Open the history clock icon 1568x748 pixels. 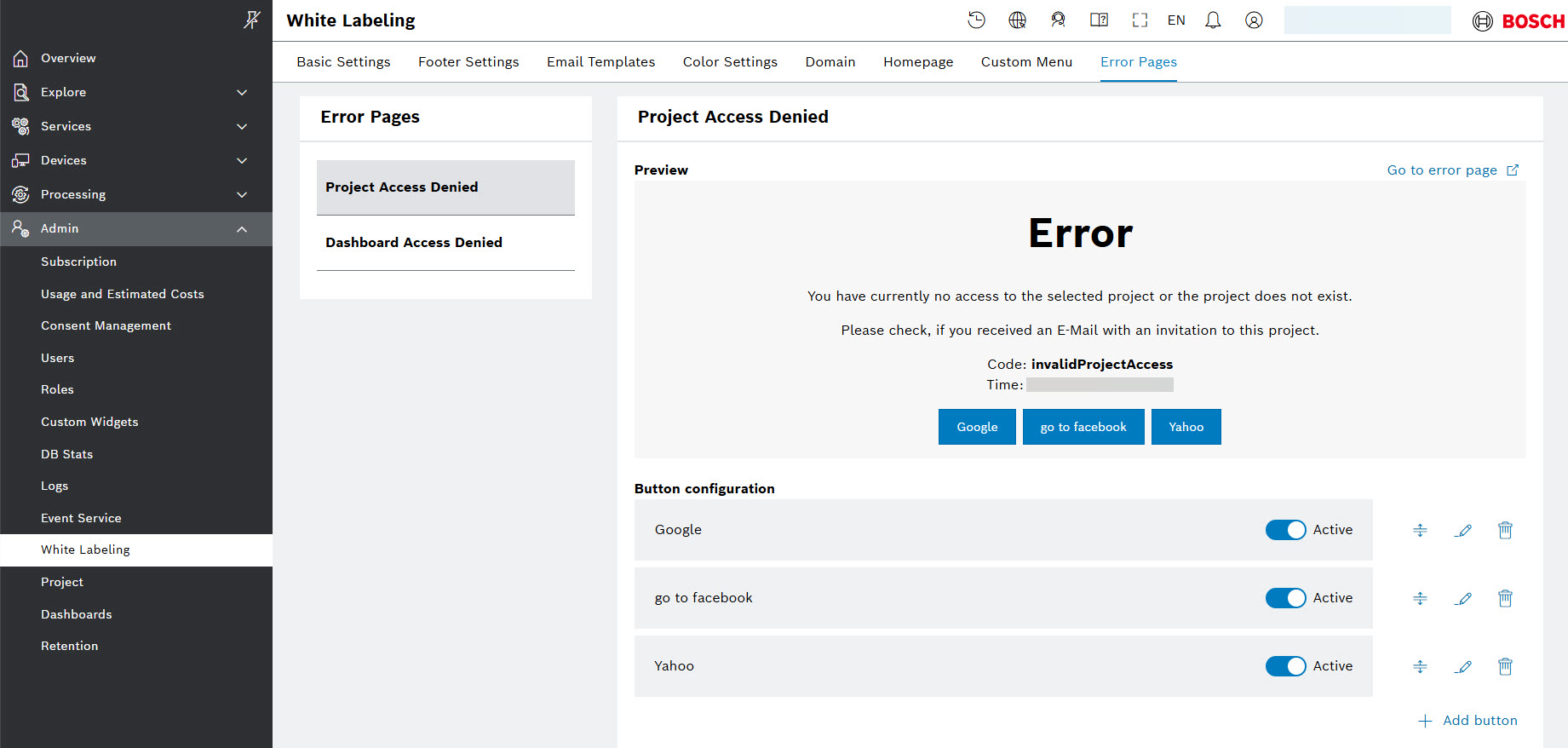[976, 20]
